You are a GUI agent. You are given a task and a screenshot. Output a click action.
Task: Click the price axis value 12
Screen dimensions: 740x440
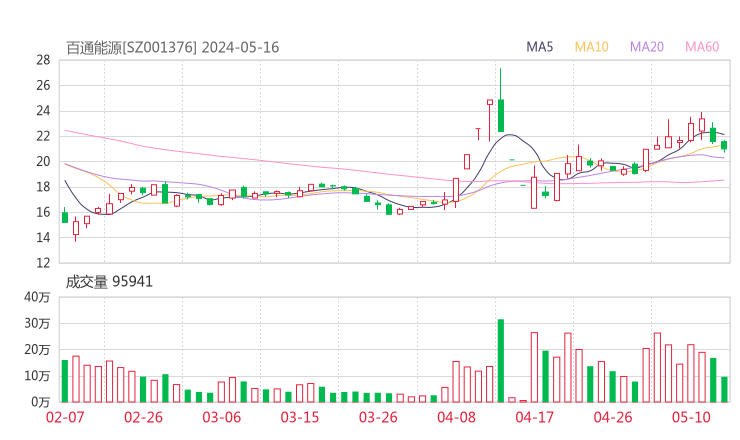point(43,263)
